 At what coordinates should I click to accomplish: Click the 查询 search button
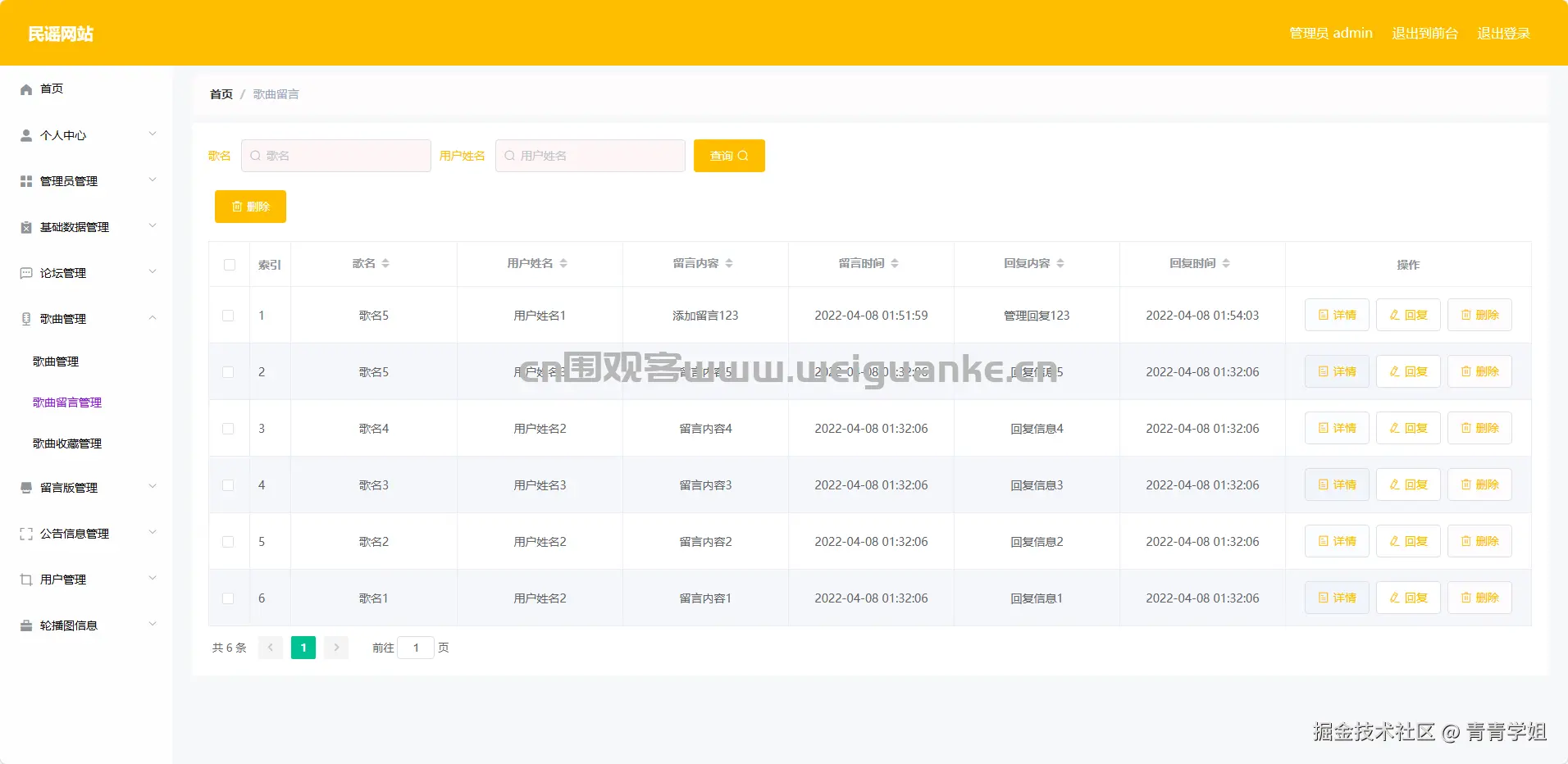point(729,156)
